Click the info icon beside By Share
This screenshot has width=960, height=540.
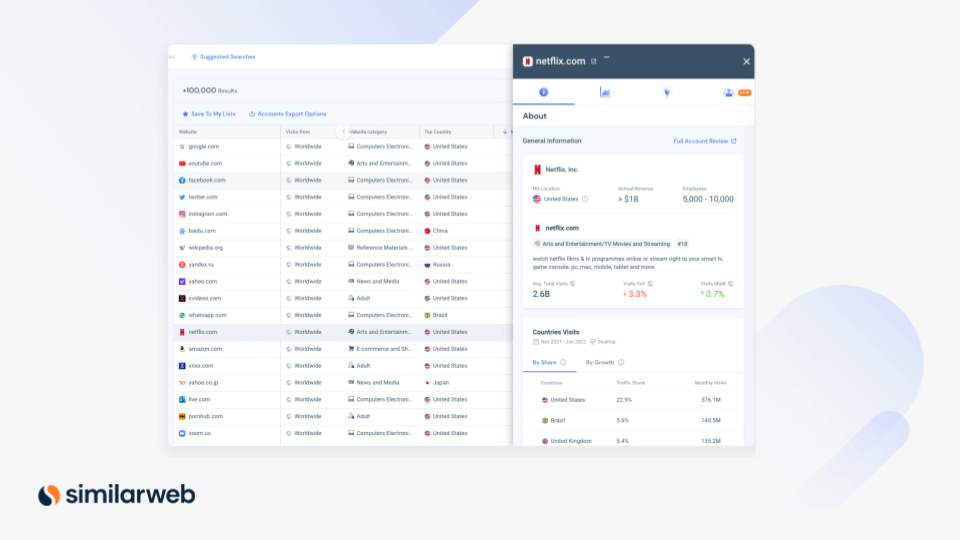pos(563,362)
